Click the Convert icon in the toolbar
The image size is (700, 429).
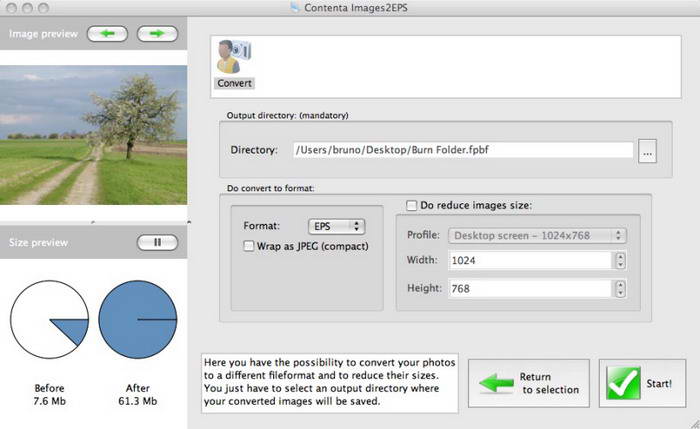(x=234, y=62)
